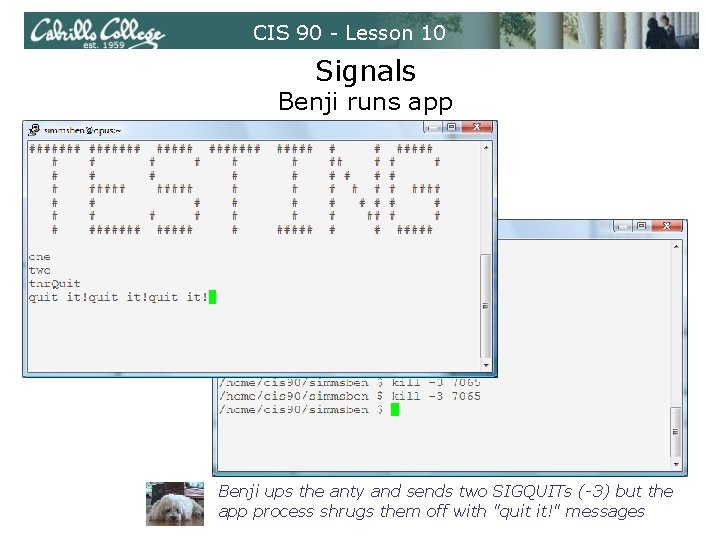Click the front terminal scrollbar thumb
The height and width of the screenshot is (540, 720).
(485, 306)
